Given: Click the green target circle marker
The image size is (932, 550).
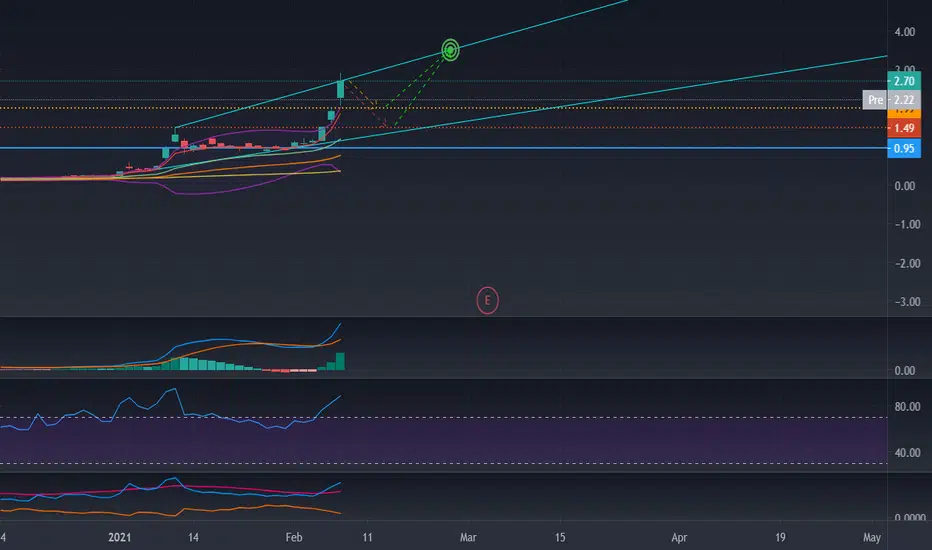Looking at the screenshot, I should click(x=451, y=50).
